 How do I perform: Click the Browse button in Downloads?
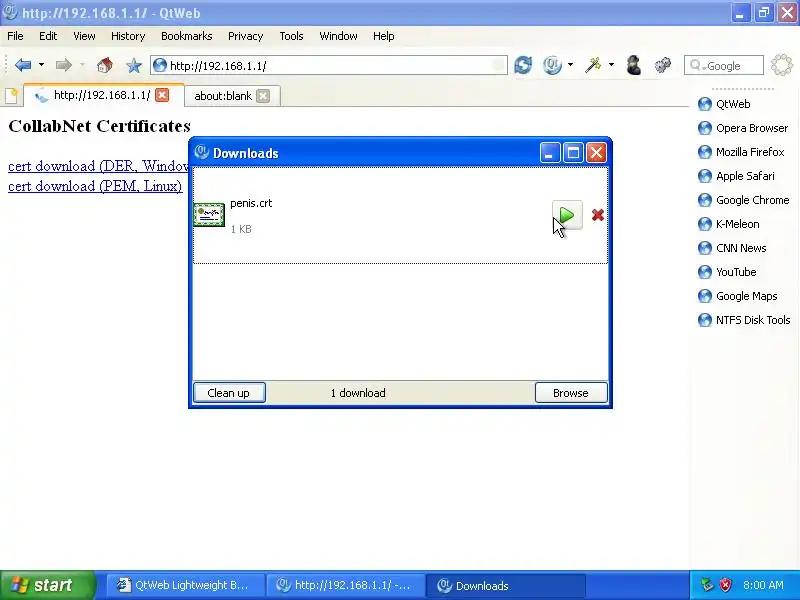pyautogui.click(x=571, y=393)
